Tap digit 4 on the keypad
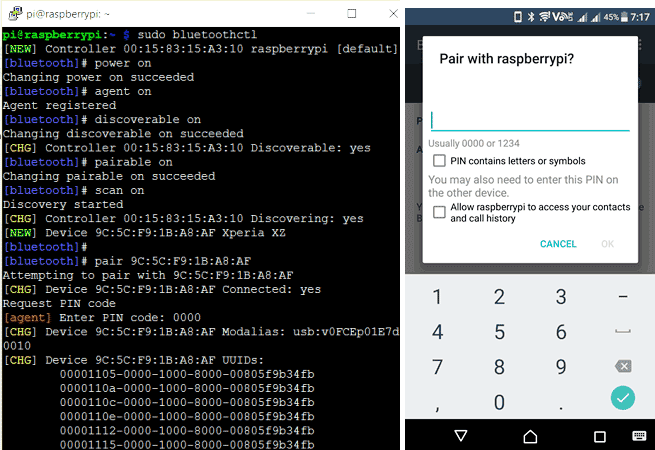 [x=437, y=332]
